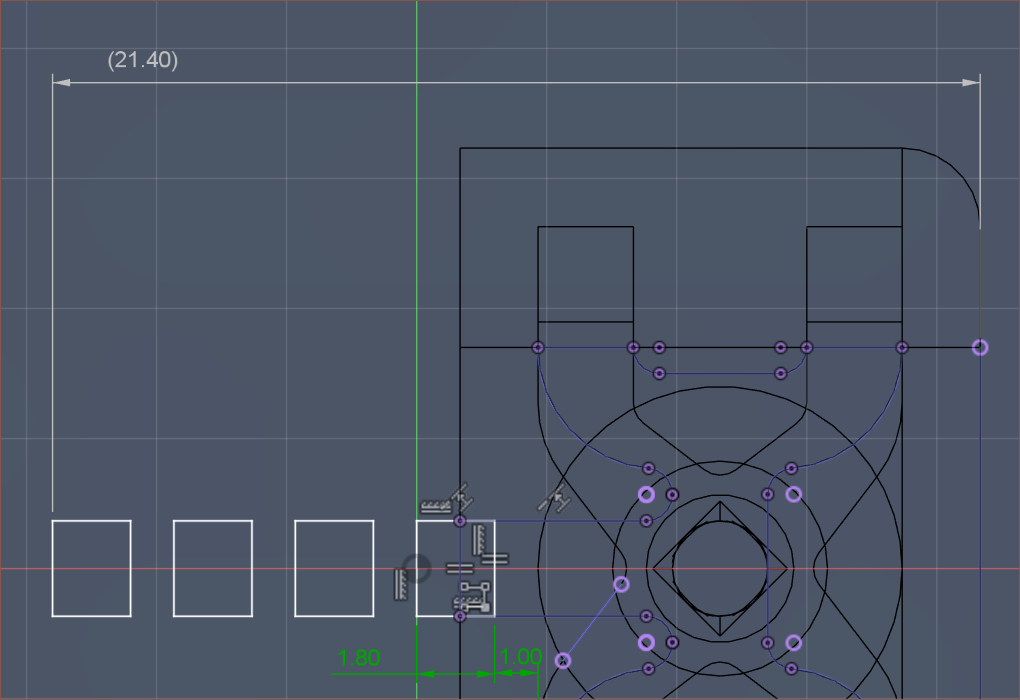Image resolution: width=1020 pixels, height=700 pixels.
Task: Click the 1.00 dimension value
Action: coord(520,657)
